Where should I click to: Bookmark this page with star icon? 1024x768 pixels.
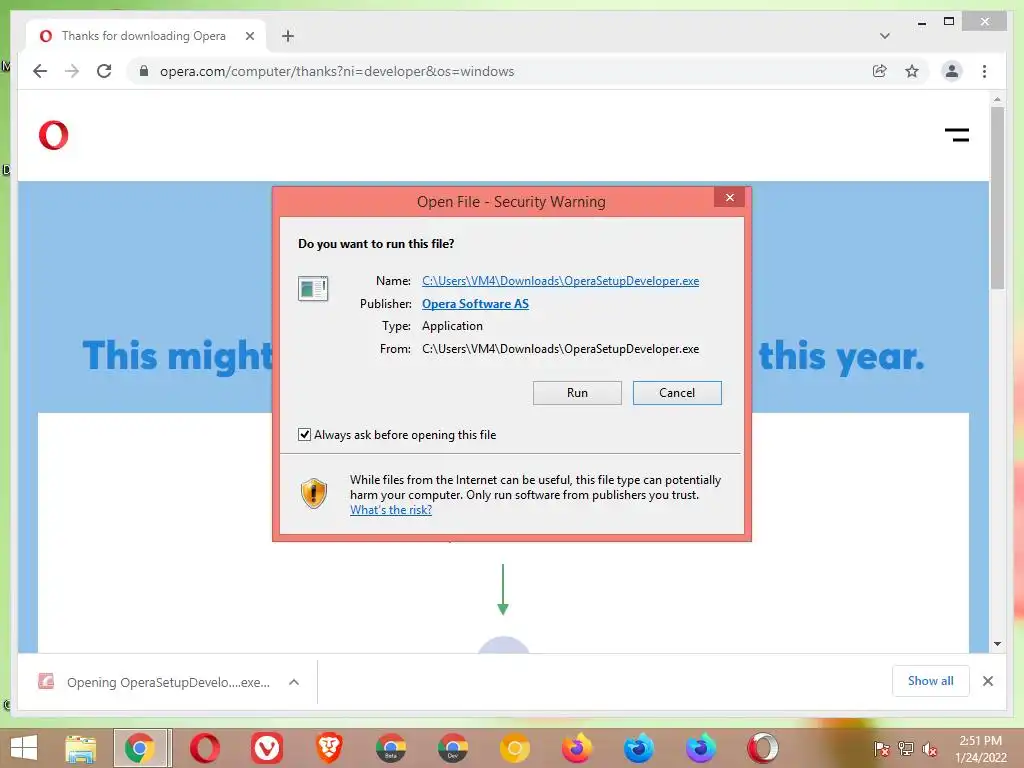pos(912,71)
